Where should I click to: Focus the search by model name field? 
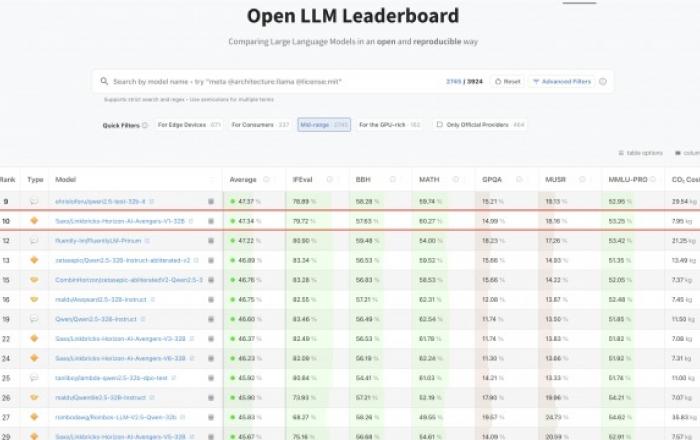click(272, 81)
